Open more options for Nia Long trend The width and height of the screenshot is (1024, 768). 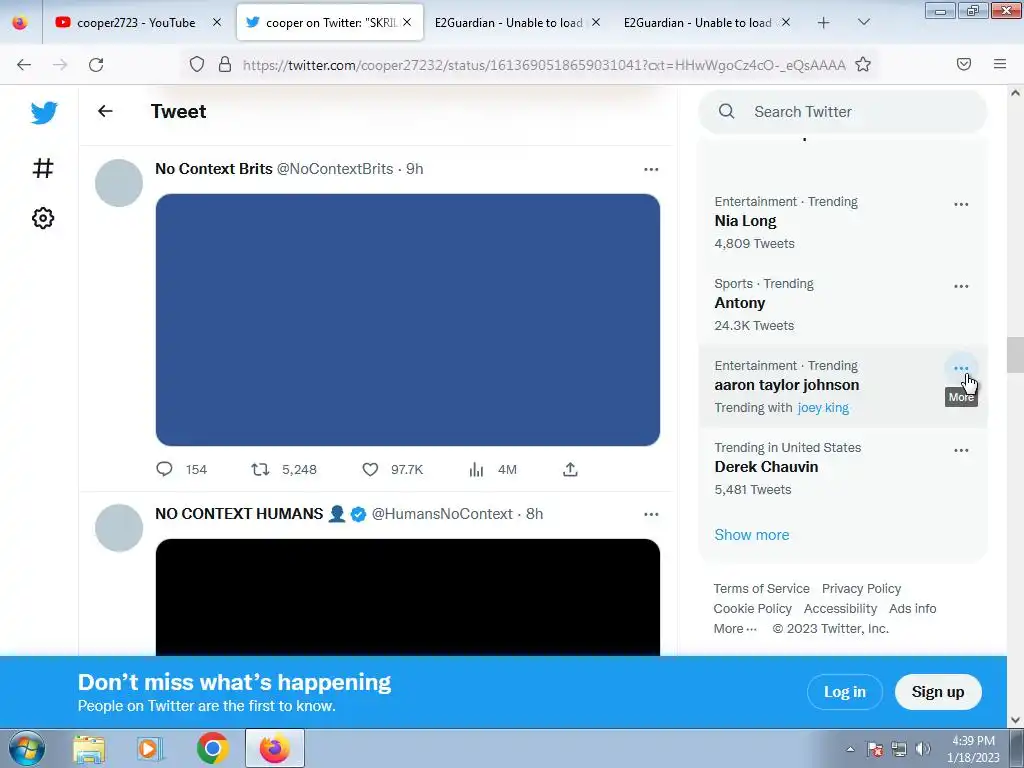[x=961, y=204]
